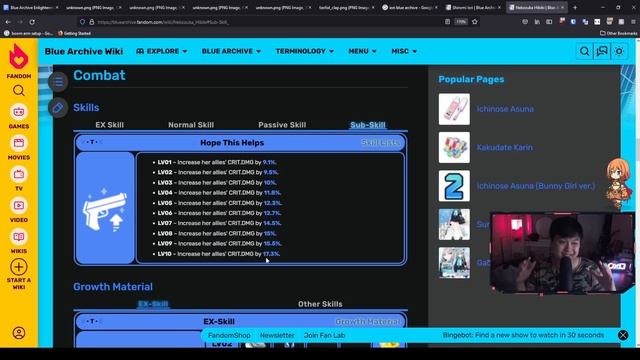Switch to the Other Skills tab
Image resolution: width=640 pixels, height=360 pixels.
click(320, 304)
